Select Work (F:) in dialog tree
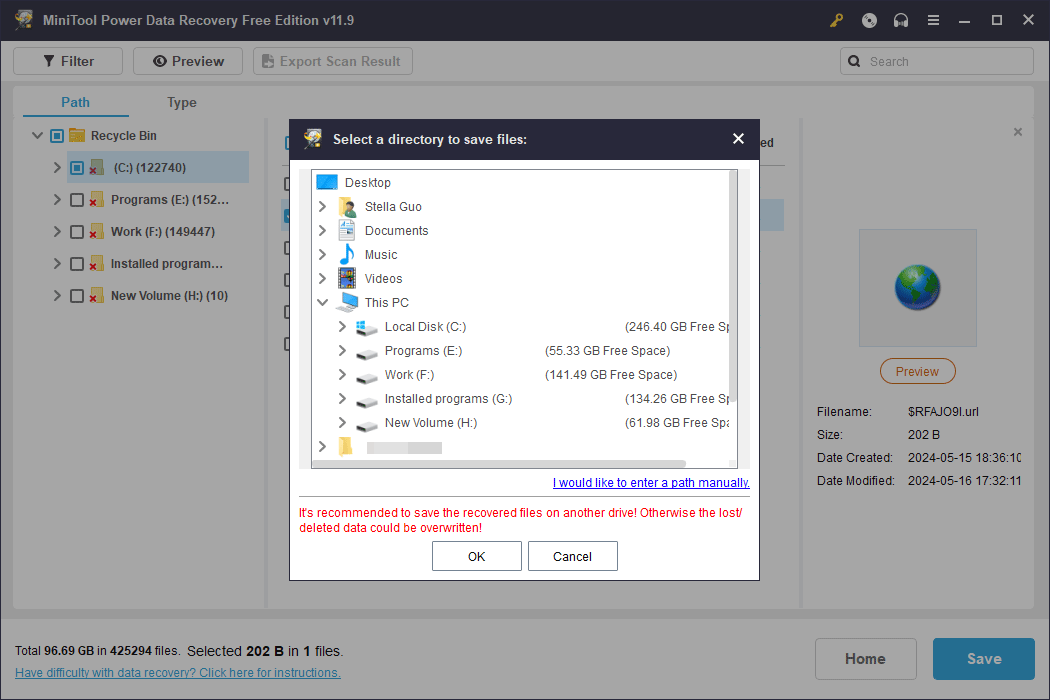 click(409, 375)
